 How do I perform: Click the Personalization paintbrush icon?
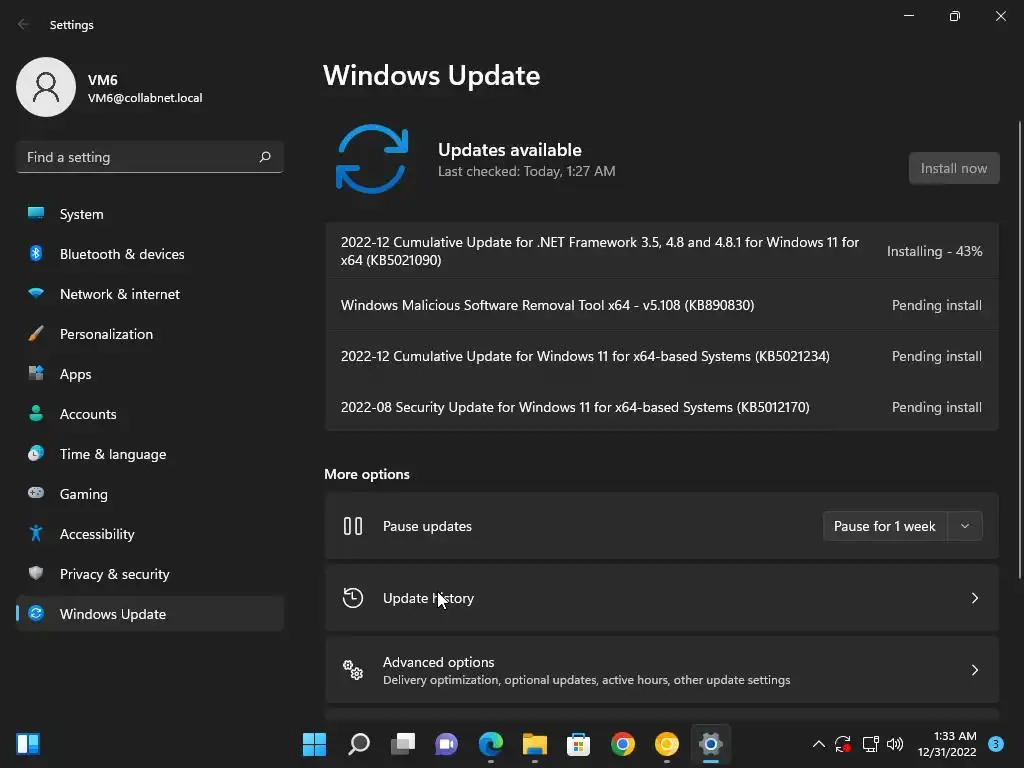point(36,334)
